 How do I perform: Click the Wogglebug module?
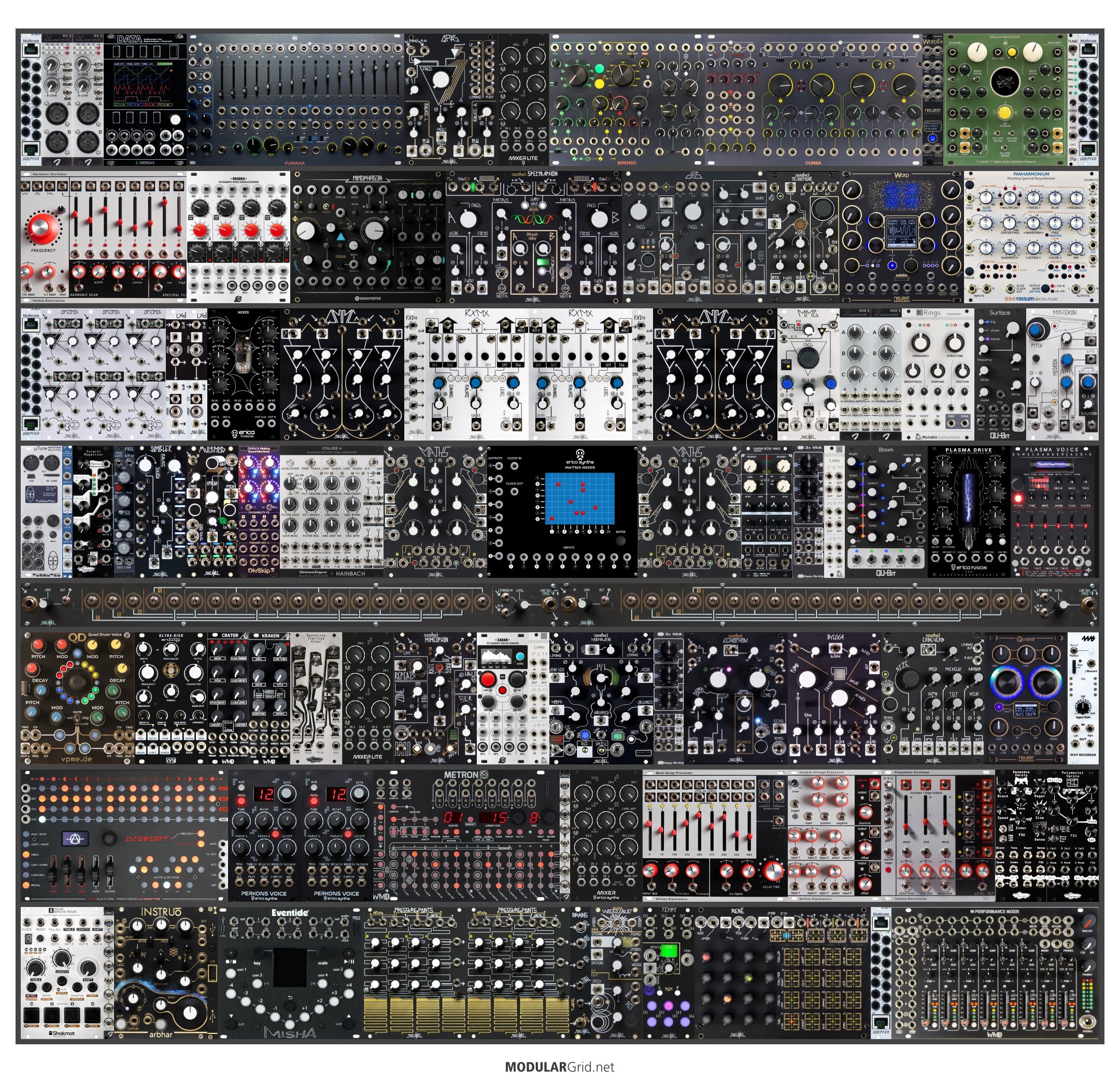(x=616, y=973)
